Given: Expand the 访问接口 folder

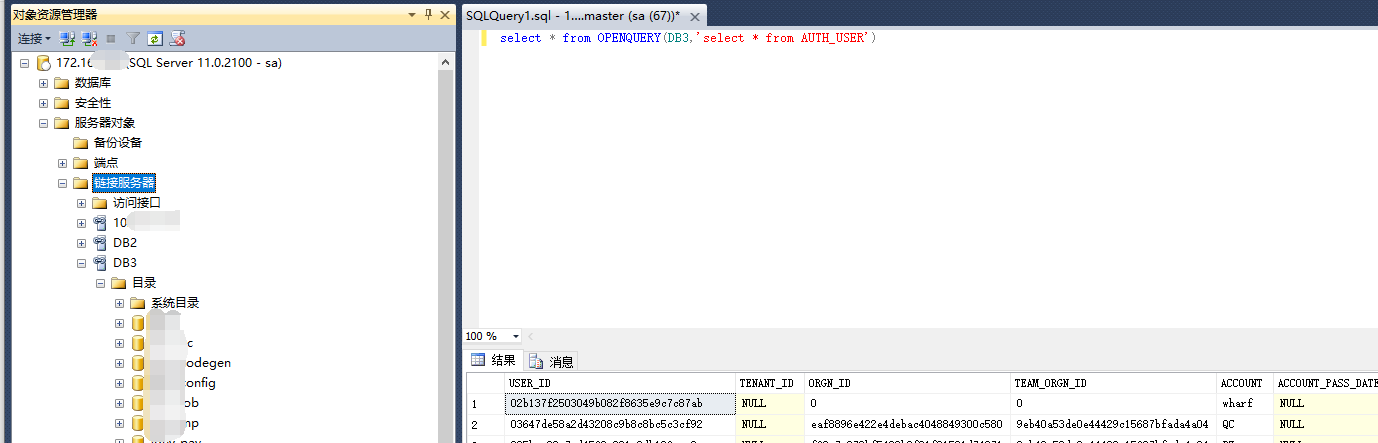Looking at the screenshot, I should (x=81, y=203).
